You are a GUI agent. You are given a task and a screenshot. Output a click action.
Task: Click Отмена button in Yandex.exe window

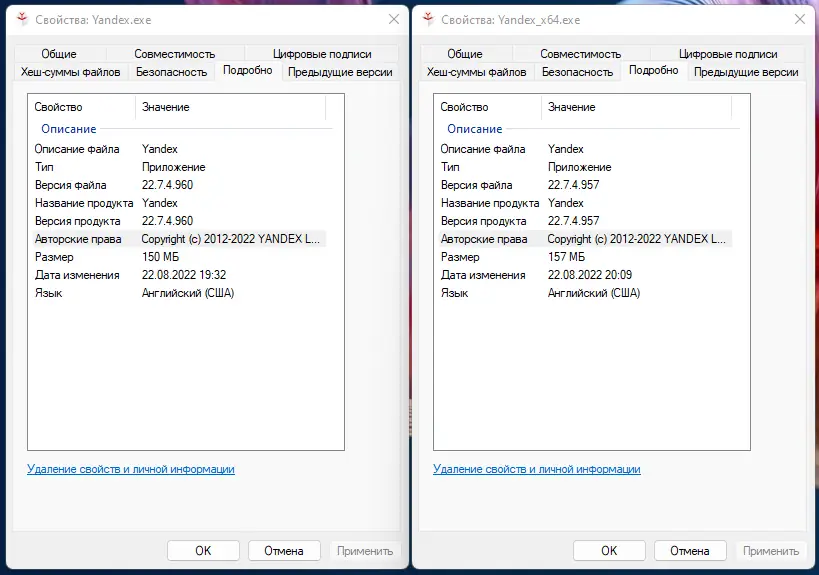click(x=283, y=550)
